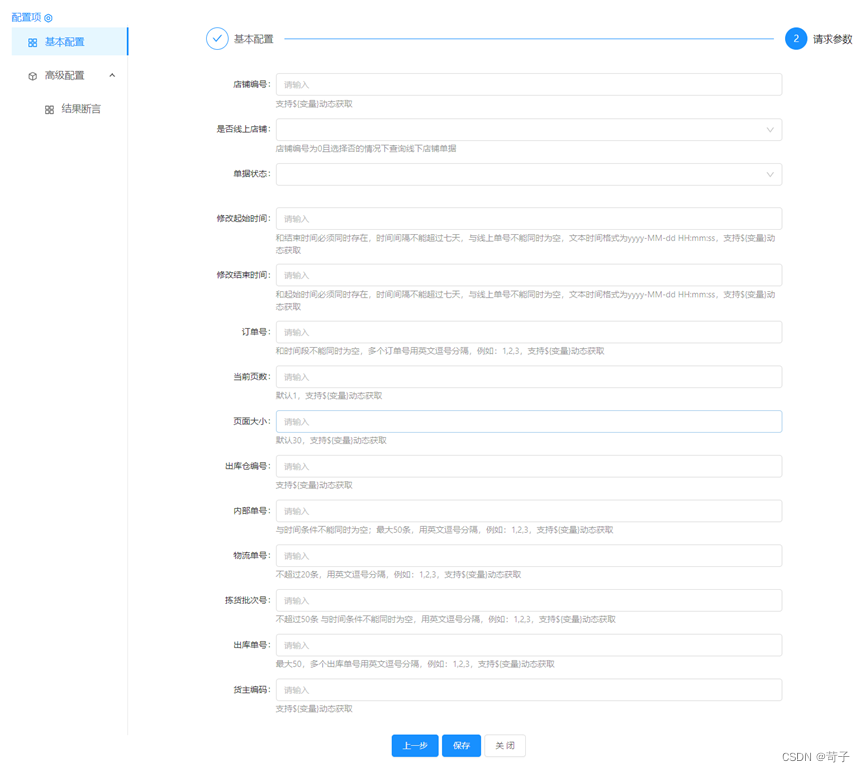865x772 pixels.
Task: Click the 出库仓编号 field label
Action: (x=248, y=466)
